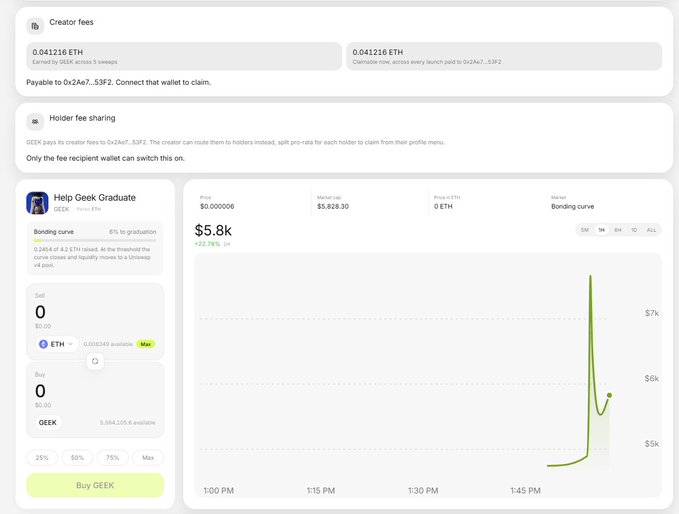Screen dimensions: 679x514
Task: Click the "1:15 PM" time axis label
Action: point(321,491)
